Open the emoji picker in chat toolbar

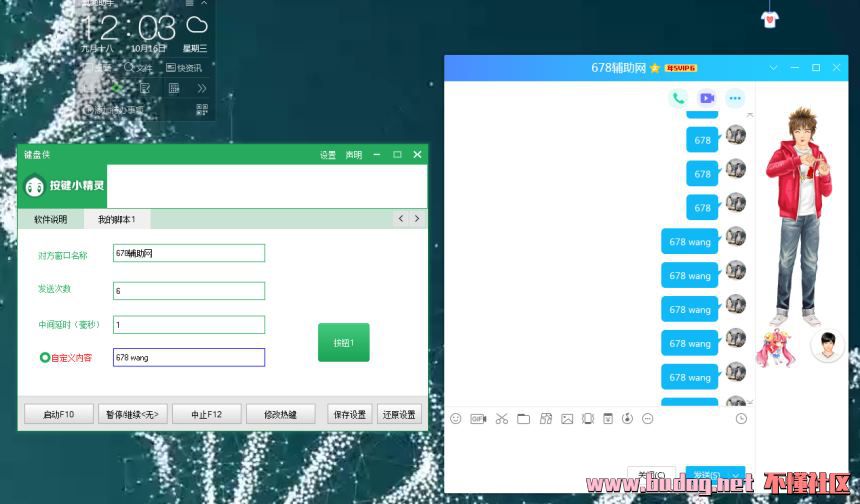click(x=456, y=419)
